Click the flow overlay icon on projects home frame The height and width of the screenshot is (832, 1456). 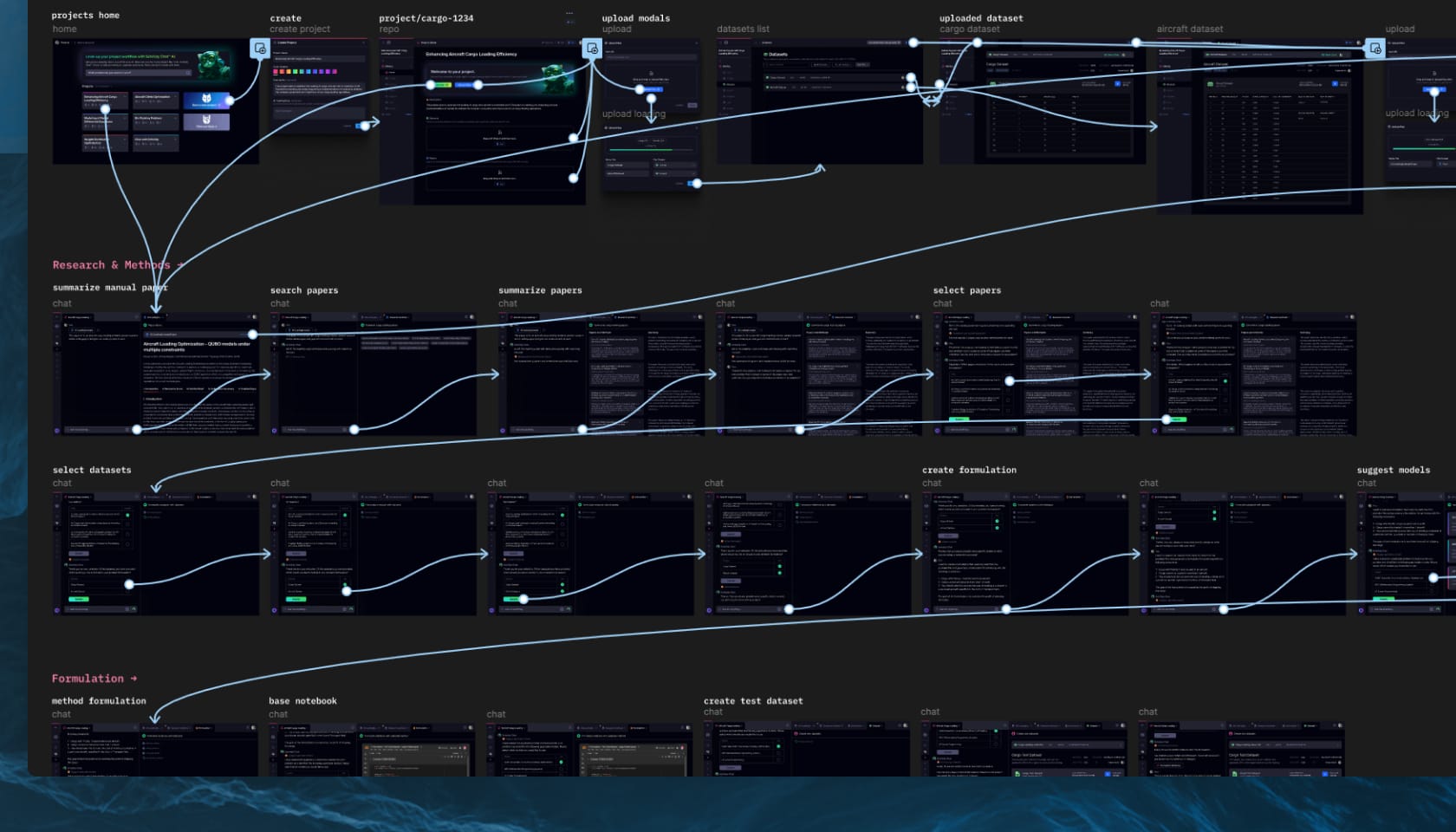point(259,49)
